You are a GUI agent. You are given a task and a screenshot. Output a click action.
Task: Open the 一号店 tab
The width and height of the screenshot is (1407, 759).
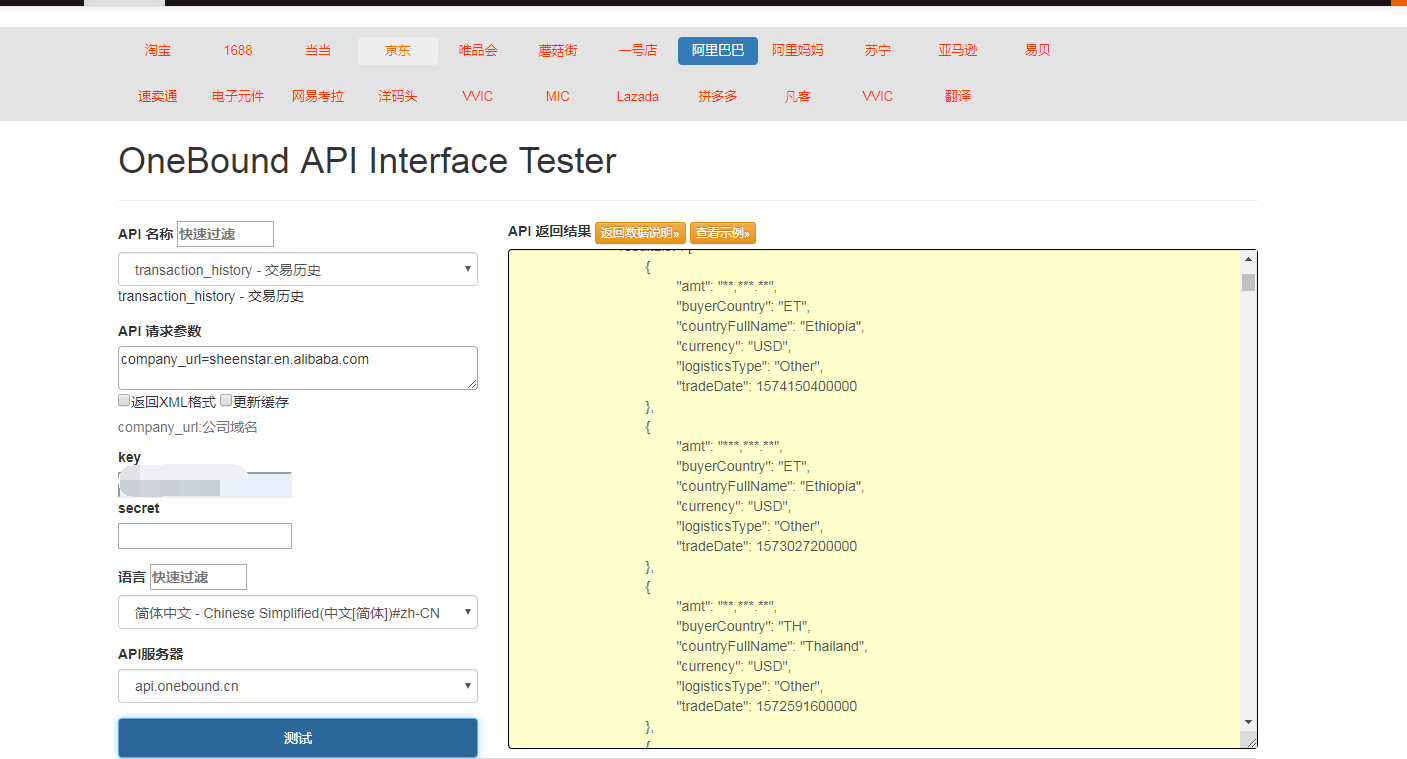point(638,50)
